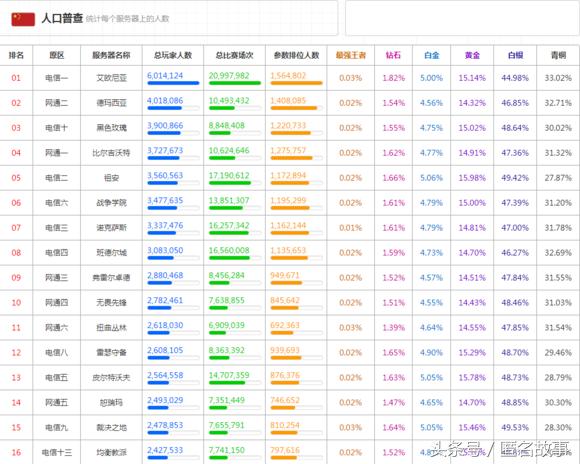This screenshot has height=464, width=580.
Task: Click the 参数排位人数 column header
Action: click(x=296, y=56)
